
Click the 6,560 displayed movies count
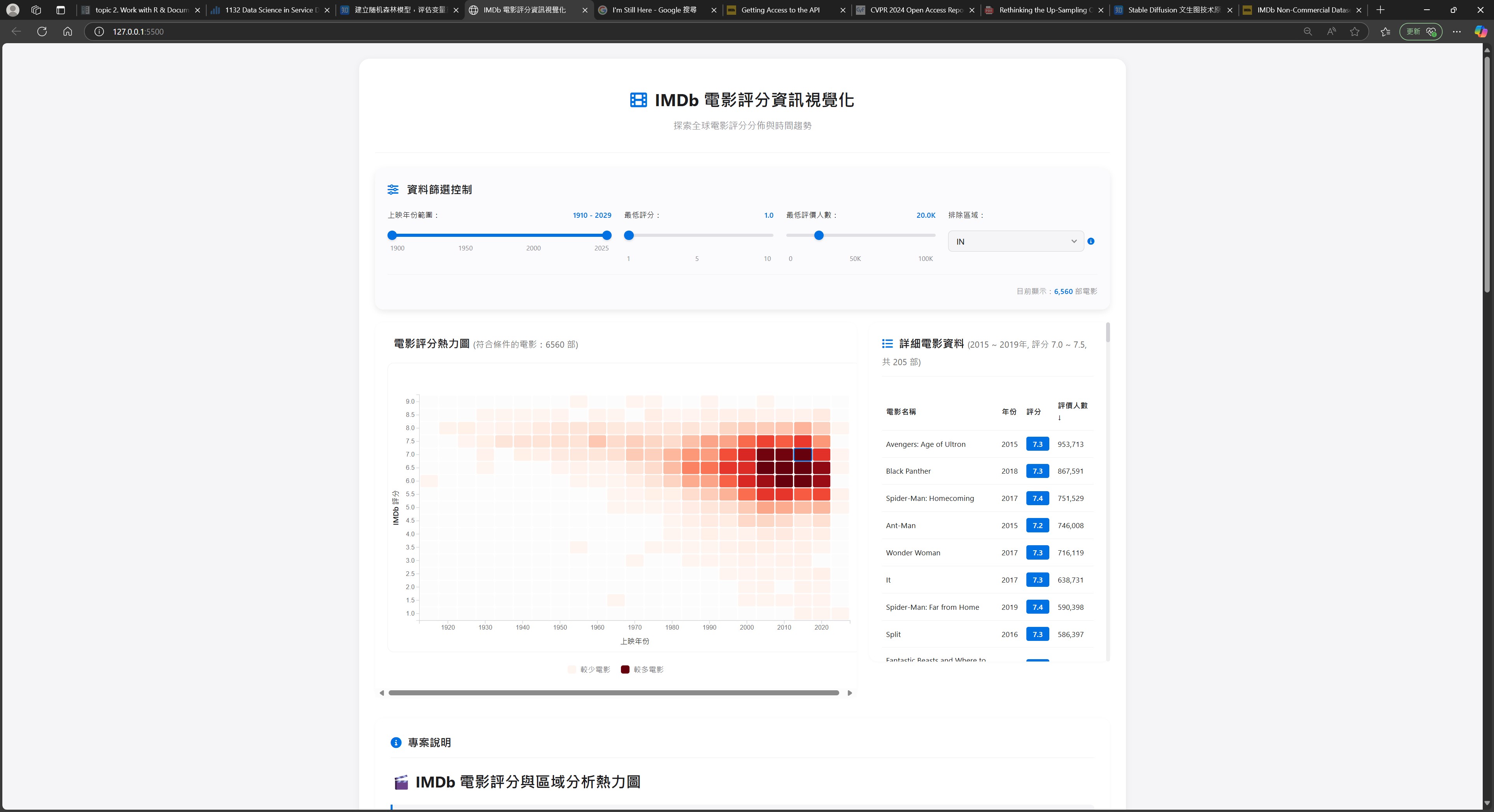[1063, 292]
